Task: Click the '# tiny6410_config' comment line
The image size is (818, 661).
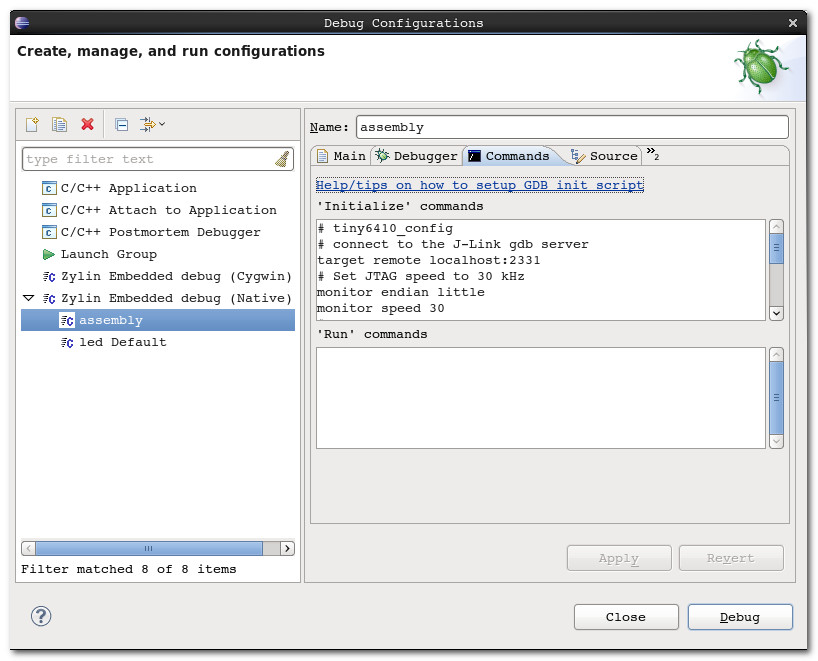Action: click(385, 229)
